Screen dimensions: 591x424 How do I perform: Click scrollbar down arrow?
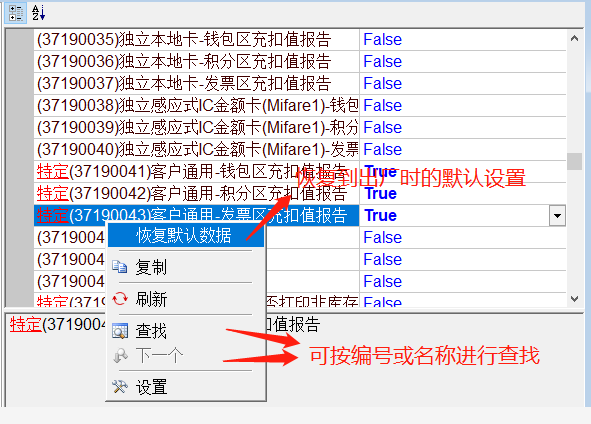[x=574, y=298]
